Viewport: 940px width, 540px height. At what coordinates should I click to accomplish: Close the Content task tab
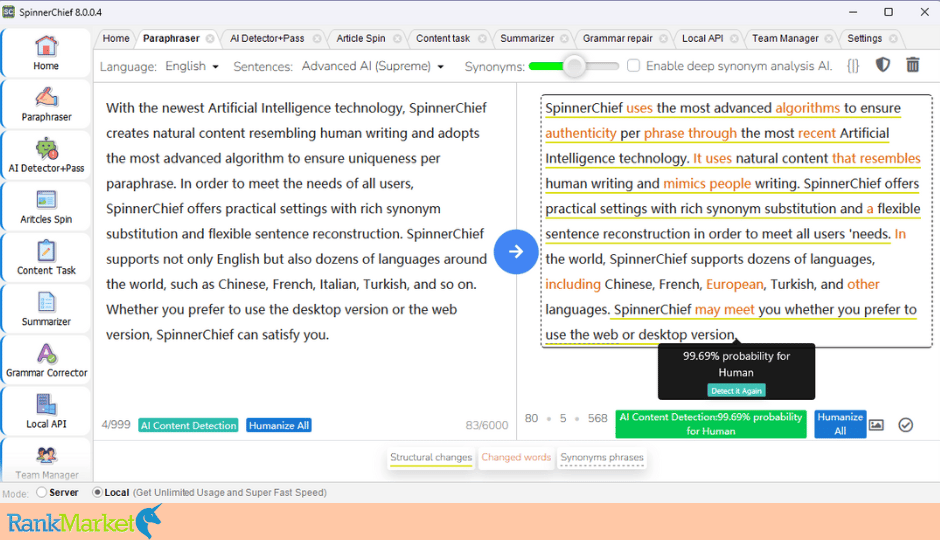coord(482,38)
